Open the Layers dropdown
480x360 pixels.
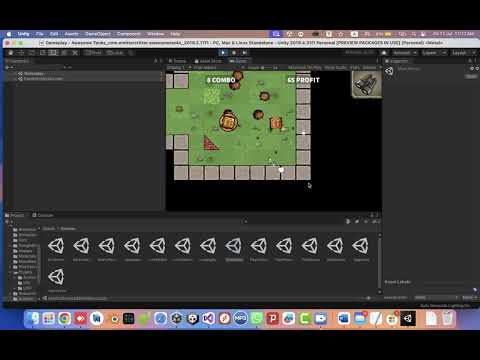(x=434, y=53)
